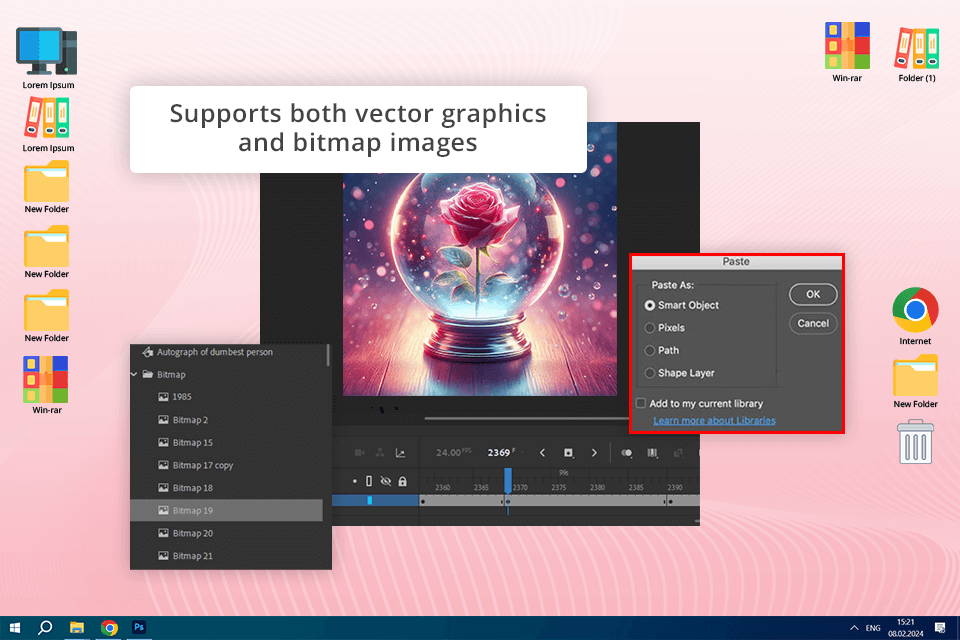Select the Path radio button
Viewport: 960px width, 640px height.
pyautogui.click(x=650, y=350)
